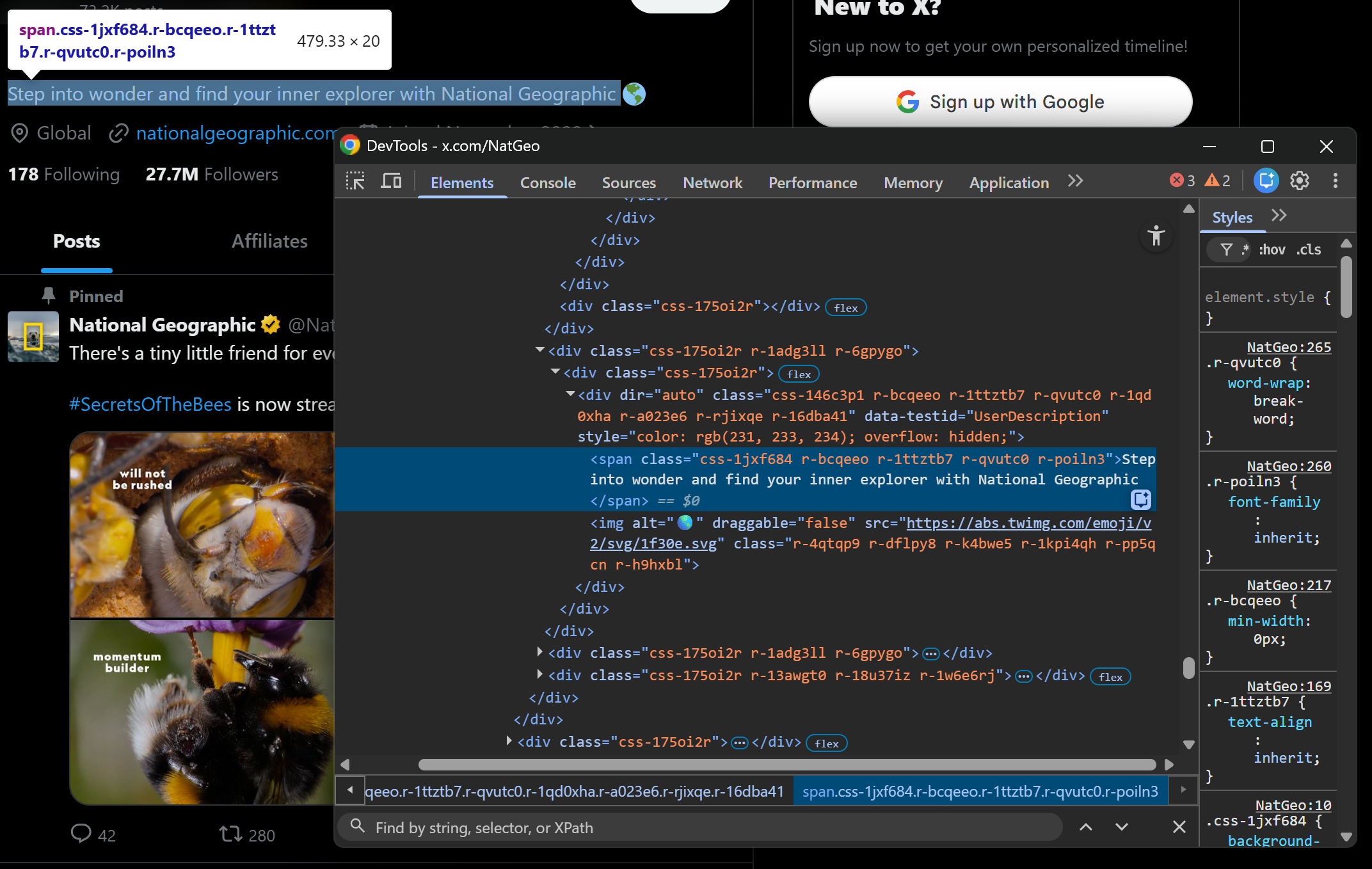Click the gold verified badge icon

271,325
